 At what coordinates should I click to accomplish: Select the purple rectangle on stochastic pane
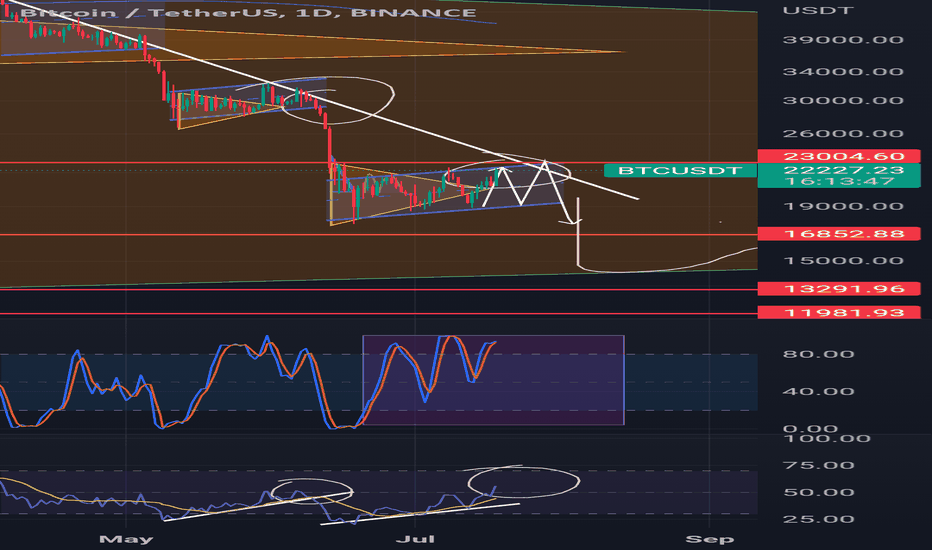493,381
